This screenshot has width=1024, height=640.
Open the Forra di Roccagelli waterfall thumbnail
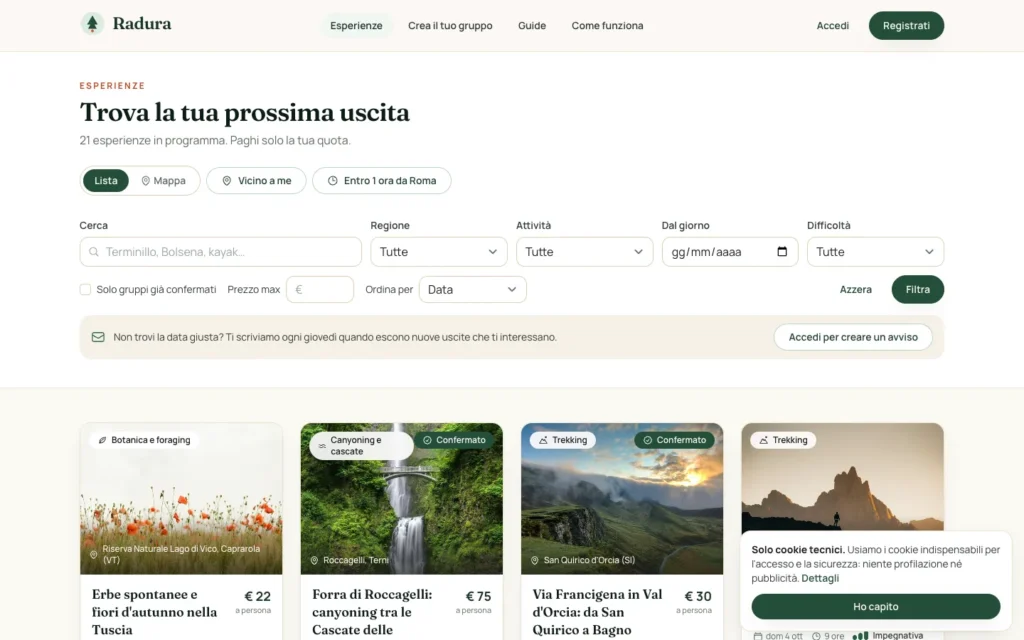coord(402,499)
